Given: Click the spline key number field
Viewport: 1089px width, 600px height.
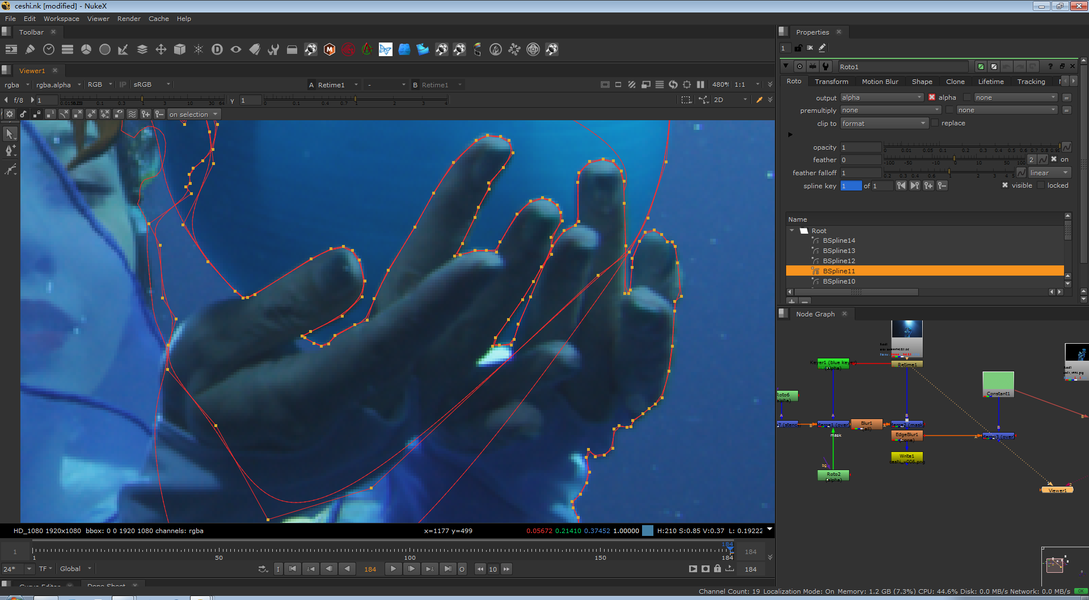Looking at the screenshot, I should click(x=851, y=185).
